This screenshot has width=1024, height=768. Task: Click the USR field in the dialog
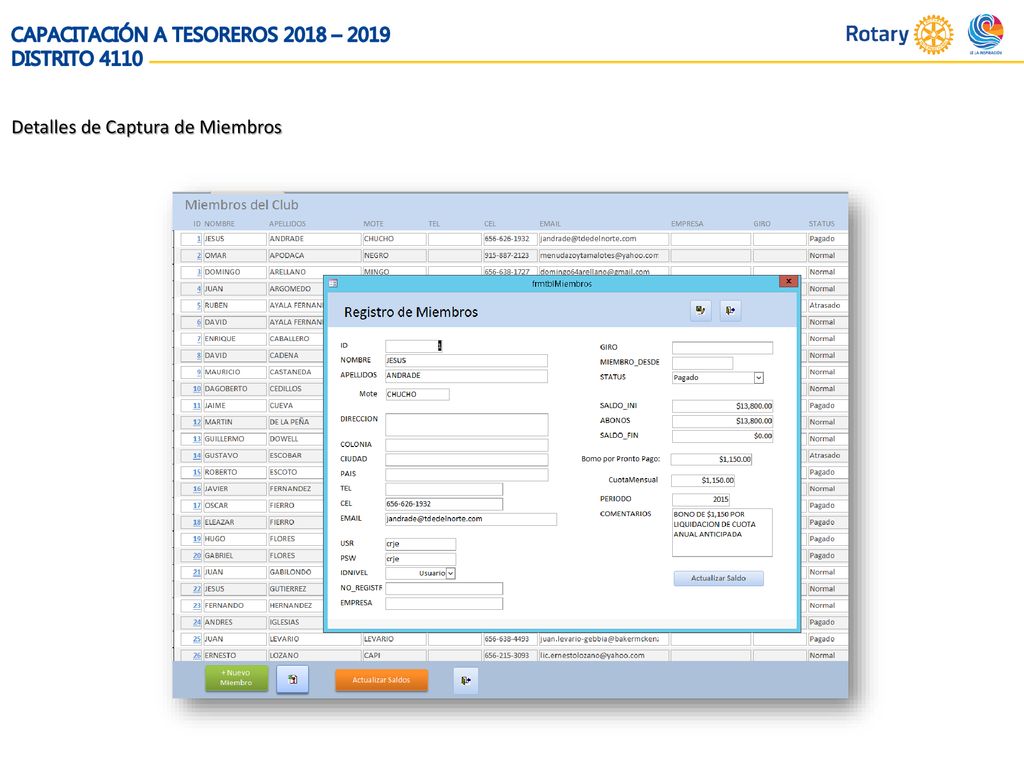pyautogui.click(x=421, y=544)
